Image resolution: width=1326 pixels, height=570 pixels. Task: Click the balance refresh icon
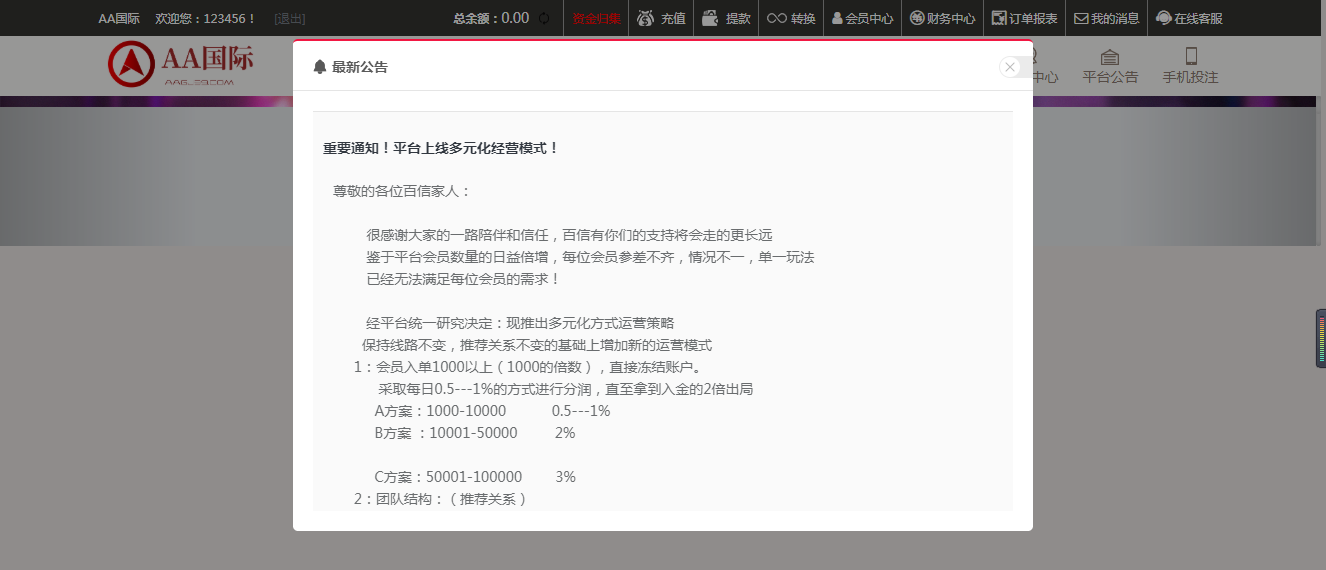[x=544, y=18]
